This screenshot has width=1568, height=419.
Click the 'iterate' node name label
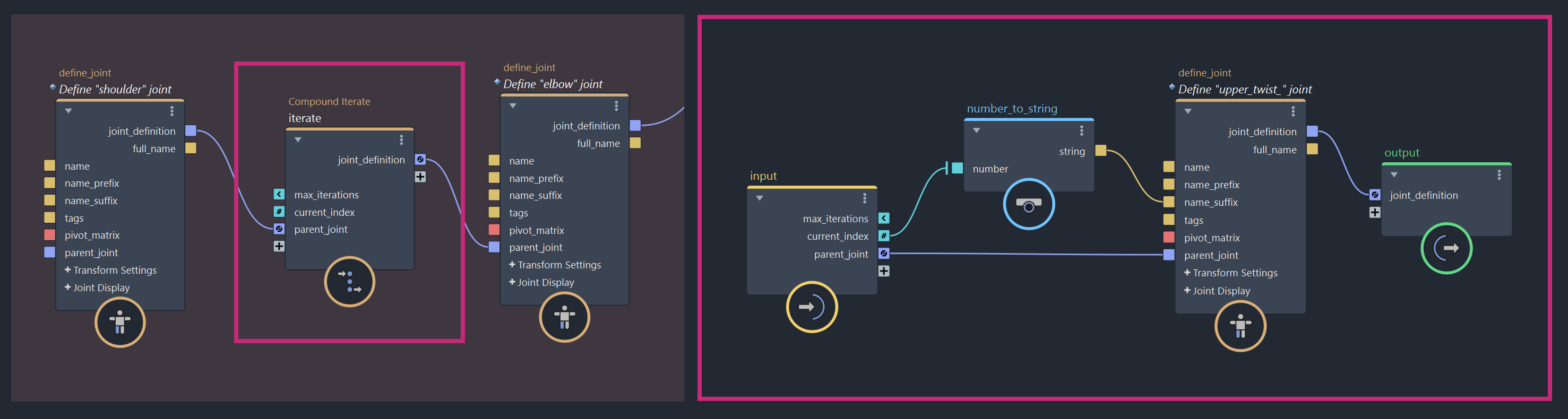click(305, 118)
